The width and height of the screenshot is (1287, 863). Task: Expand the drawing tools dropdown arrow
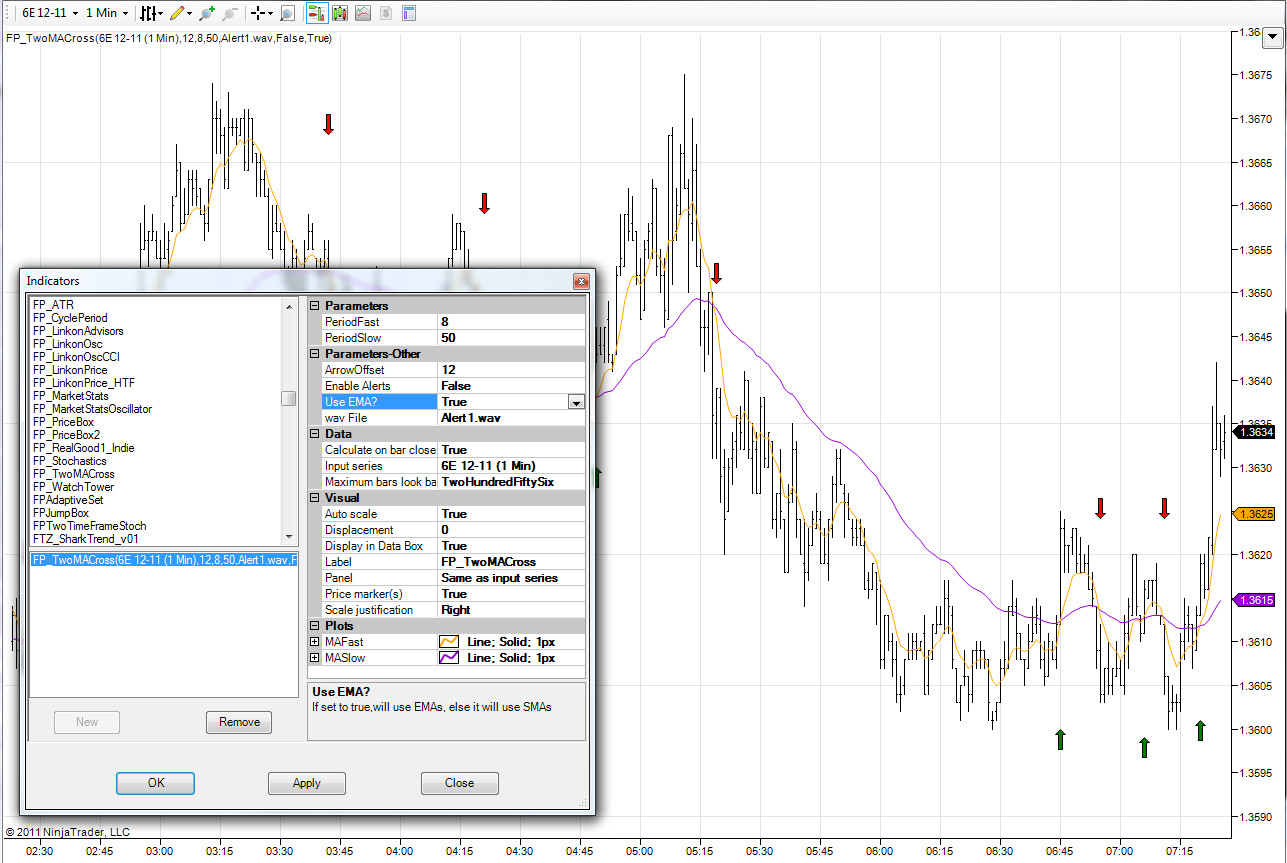click(x=190, y=13)
